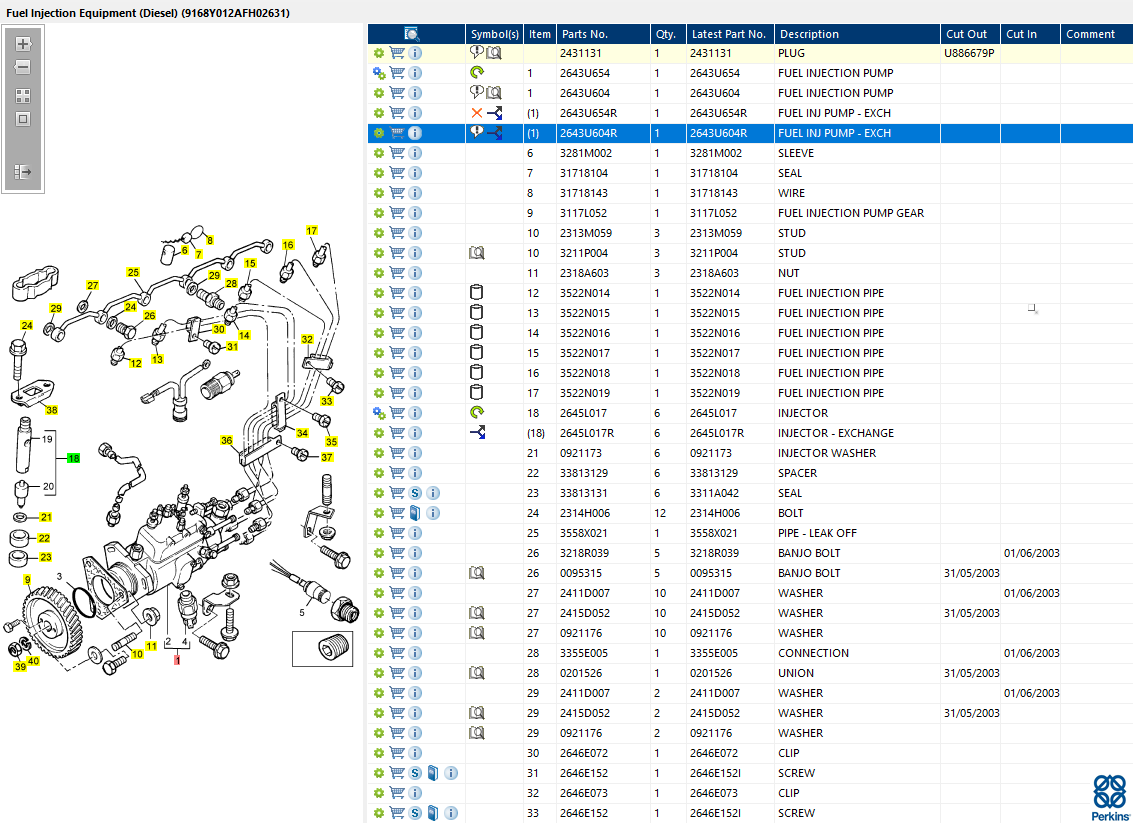Click red X symbol on 2643U654R row
1133x823 pixels.
point(476,113)
